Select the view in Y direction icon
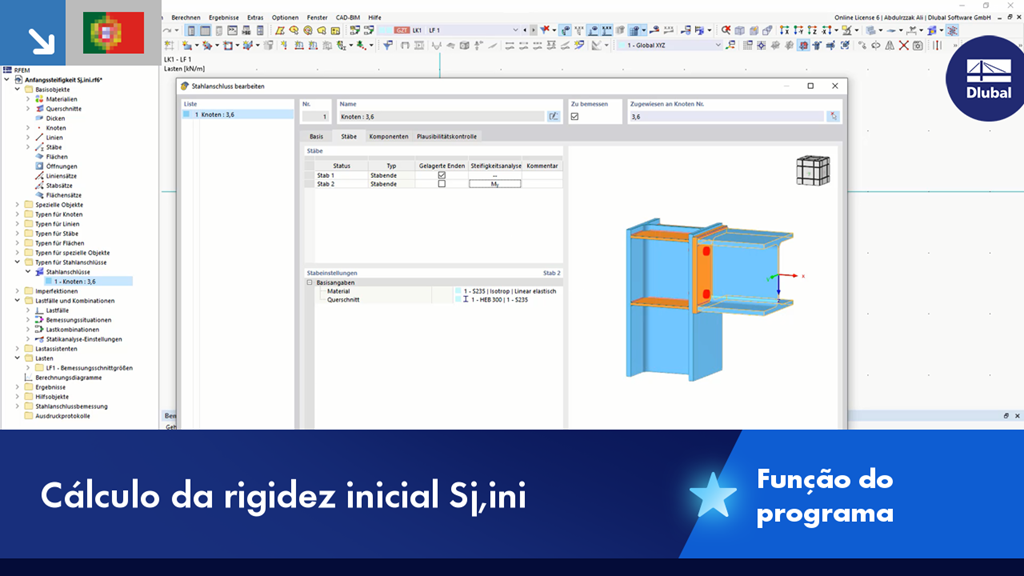The width and height of the screenshot is (1024, 576). tap(798, 30)
